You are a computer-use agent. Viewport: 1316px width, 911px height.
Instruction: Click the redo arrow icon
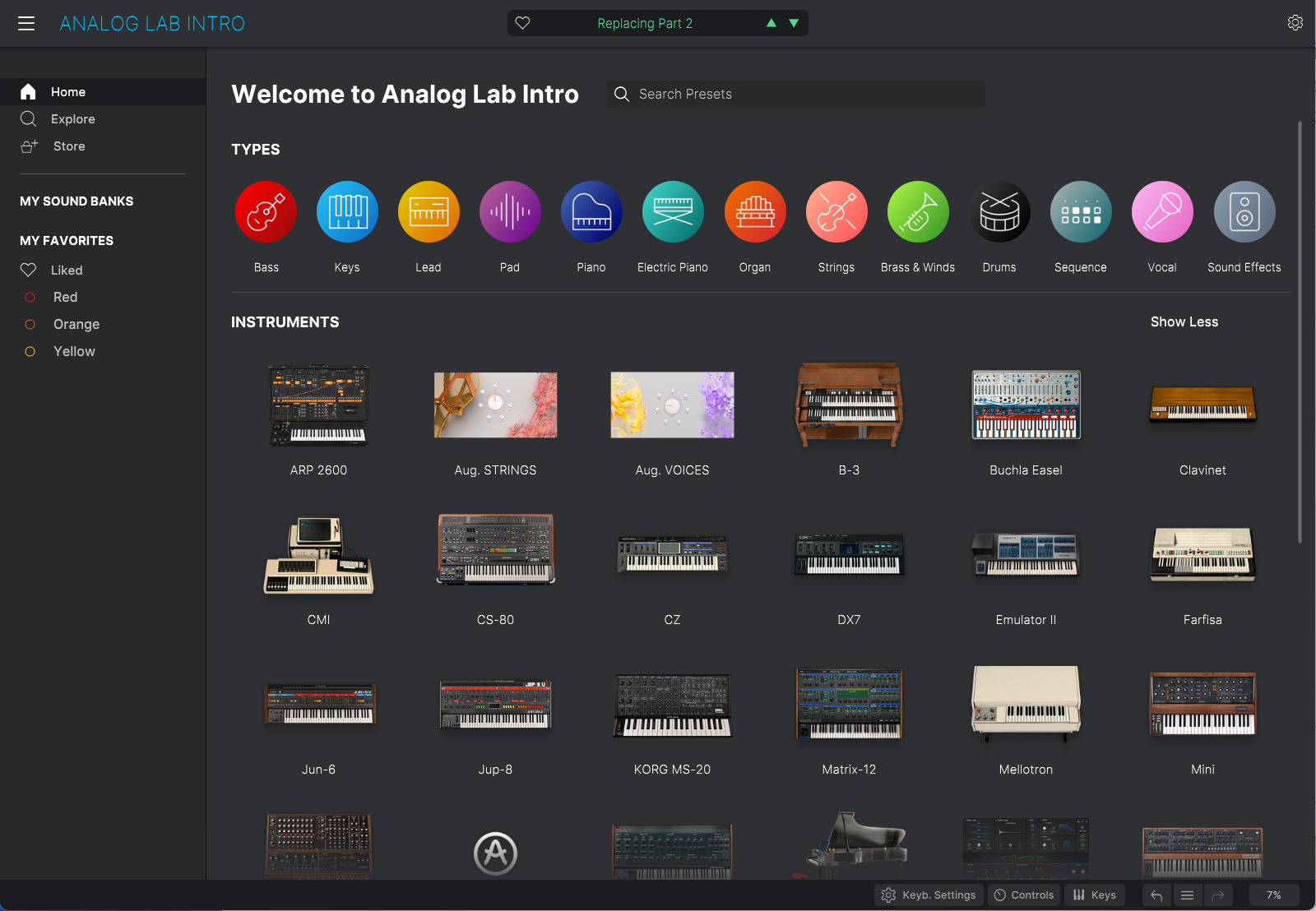coord(1218,895)
